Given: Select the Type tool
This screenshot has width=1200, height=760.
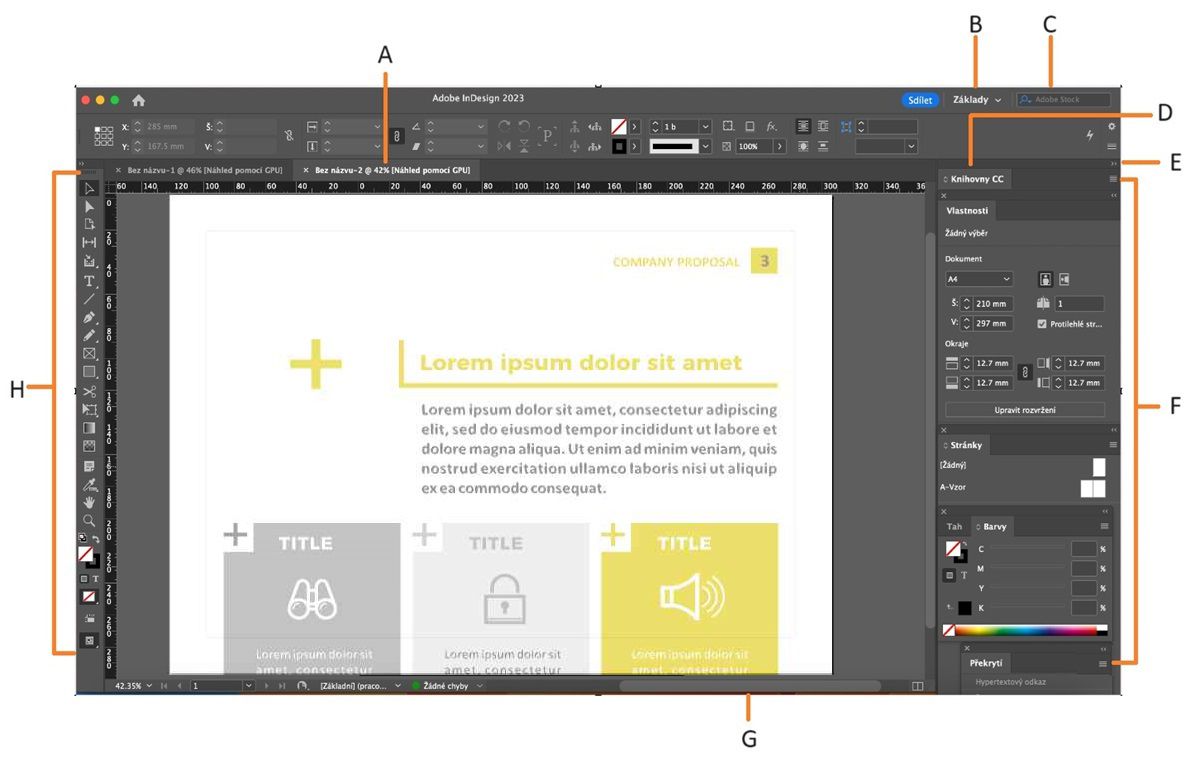Looking at the screenshot, I should click(x=89, y=281).
